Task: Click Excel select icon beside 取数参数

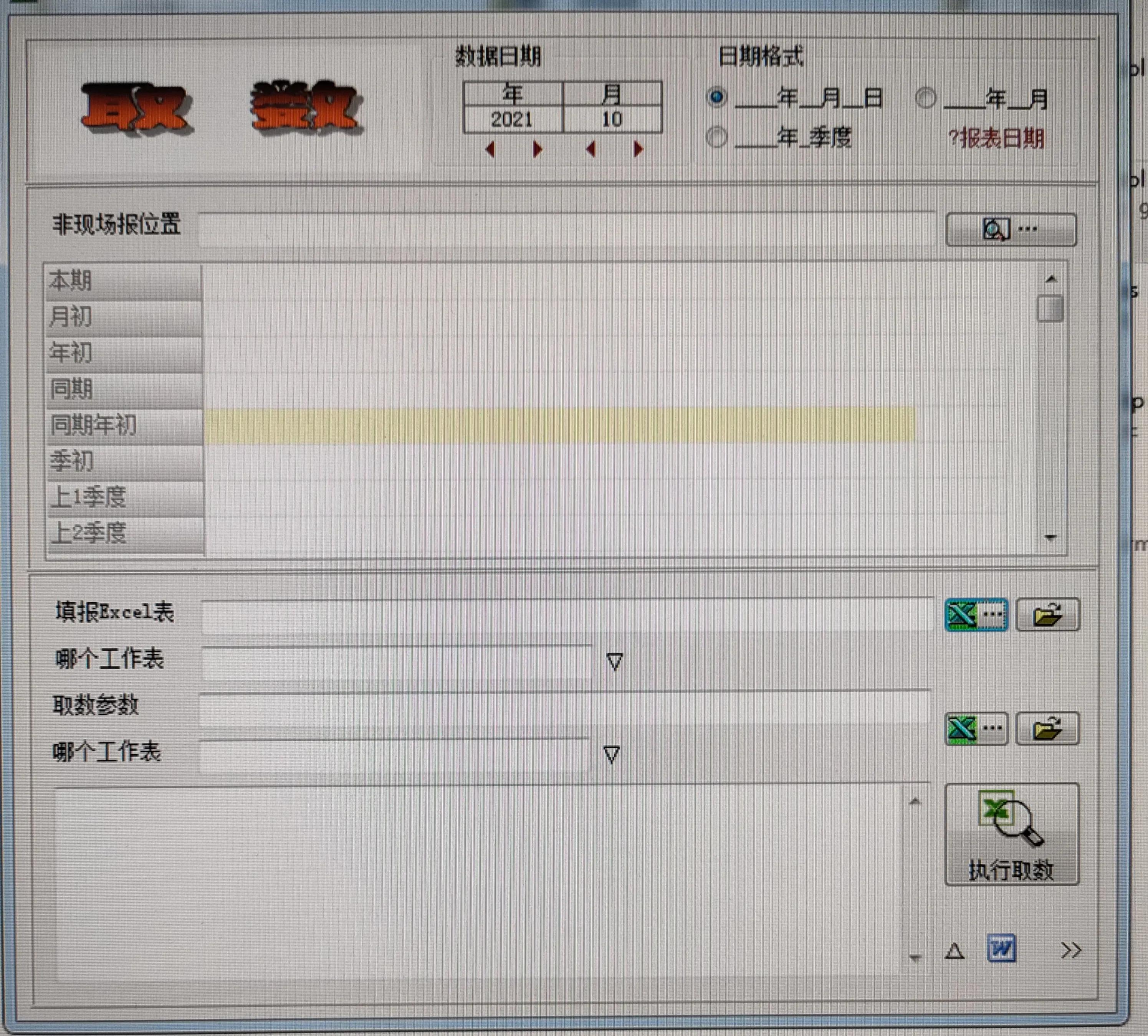Action: (x=976, y=728)
